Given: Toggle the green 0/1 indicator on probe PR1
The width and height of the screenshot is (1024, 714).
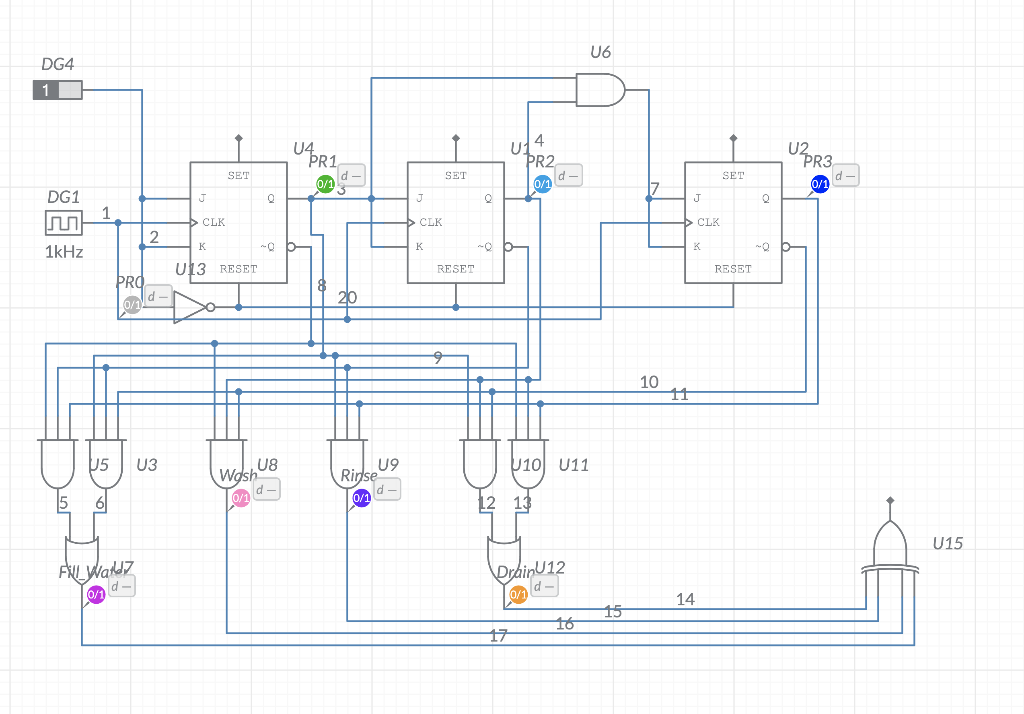Looking at the screenshot, I should tap(325, 183).
